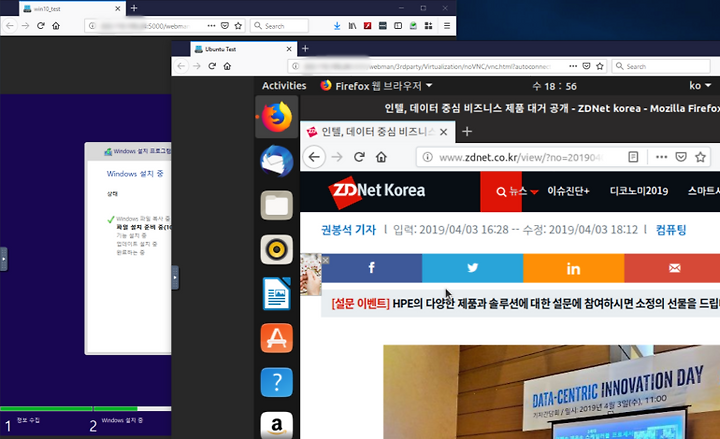Viewport: 720px width, 439px height.
Task: Bookmark the Ubuntu Test noVNC page
Action: click(600, 66)
